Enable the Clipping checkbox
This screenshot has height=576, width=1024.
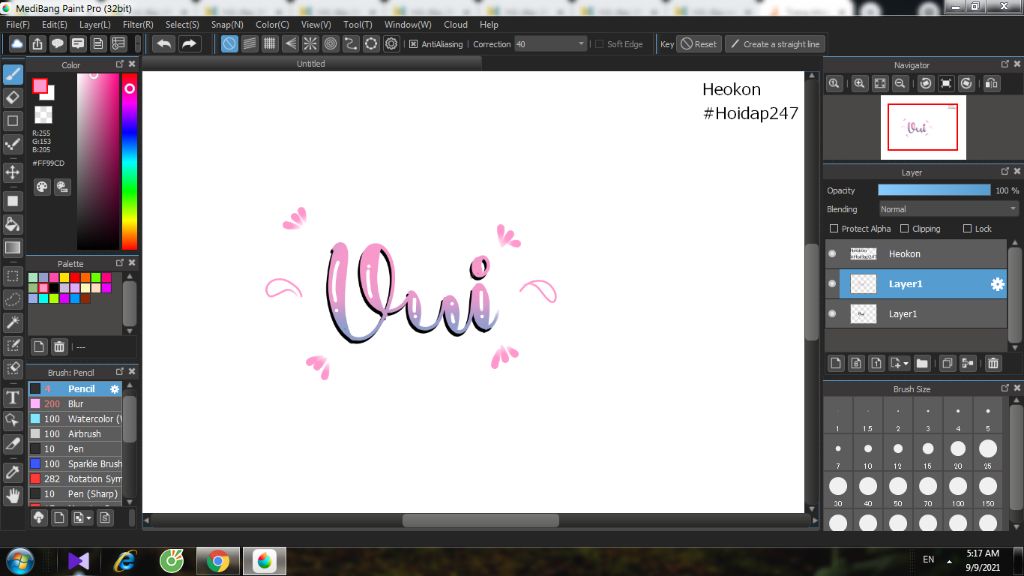click(x=904, y=229)
